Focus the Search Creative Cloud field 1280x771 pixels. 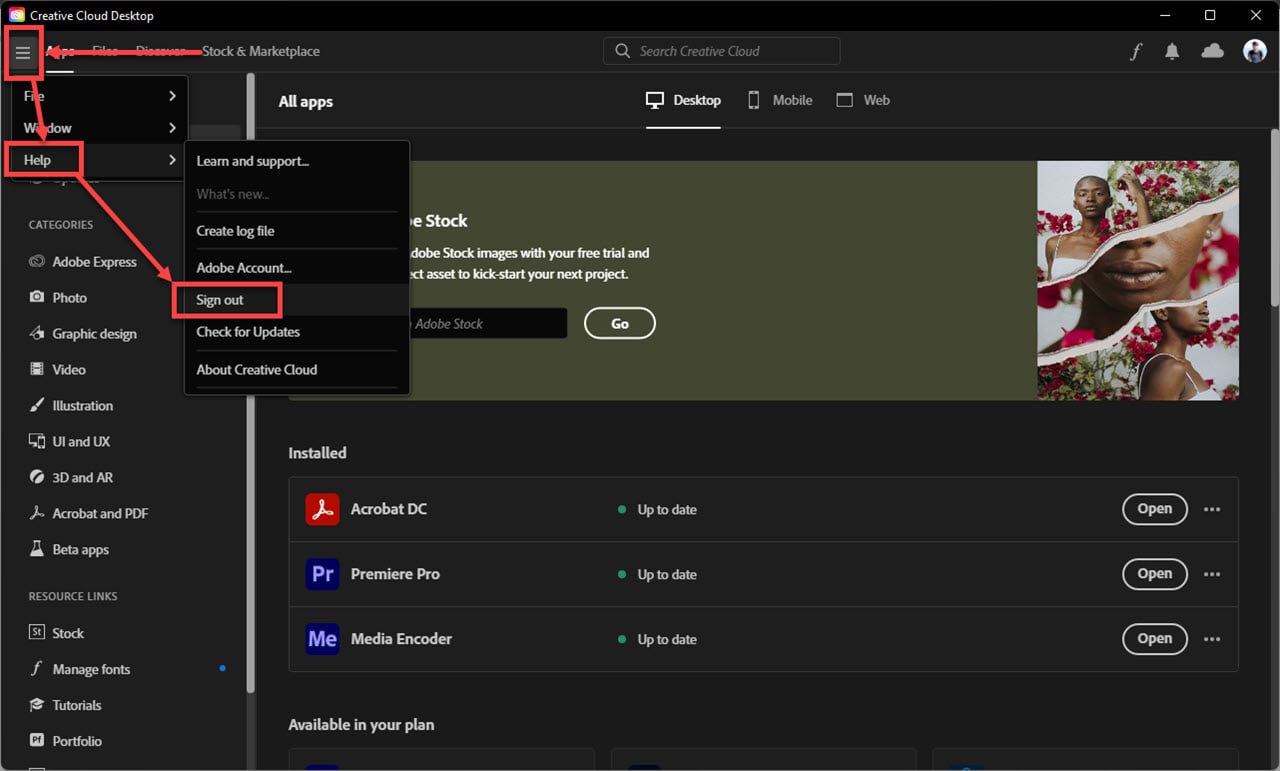click(721, 51)
